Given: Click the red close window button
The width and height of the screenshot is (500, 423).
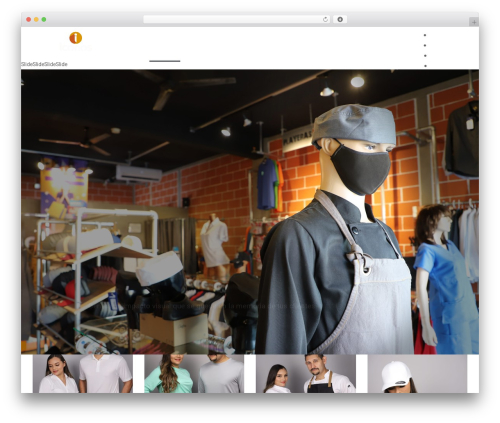Looking at the screenshot, I should [x=29, y=20].
